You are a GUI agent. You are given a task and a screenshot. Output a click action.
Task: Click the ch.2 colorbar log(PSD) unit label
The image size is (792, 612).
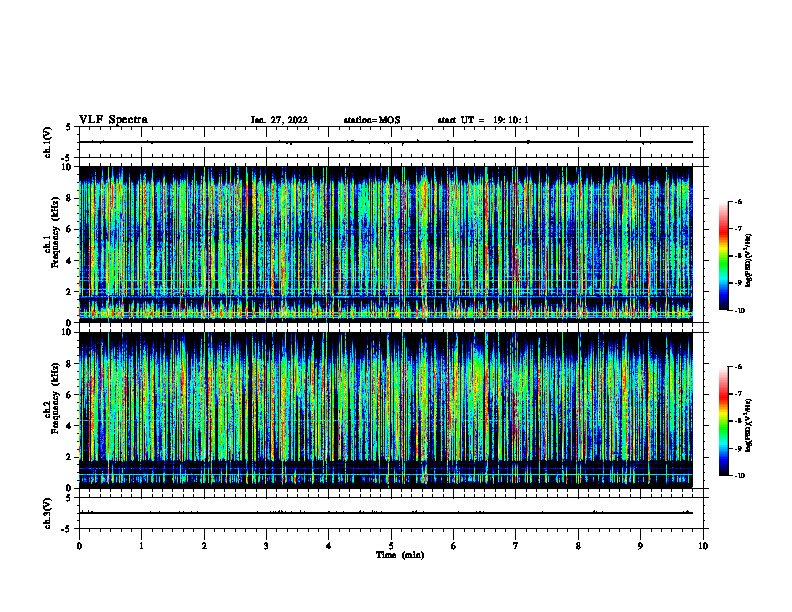pyautogui.click(x=749, y=425)
